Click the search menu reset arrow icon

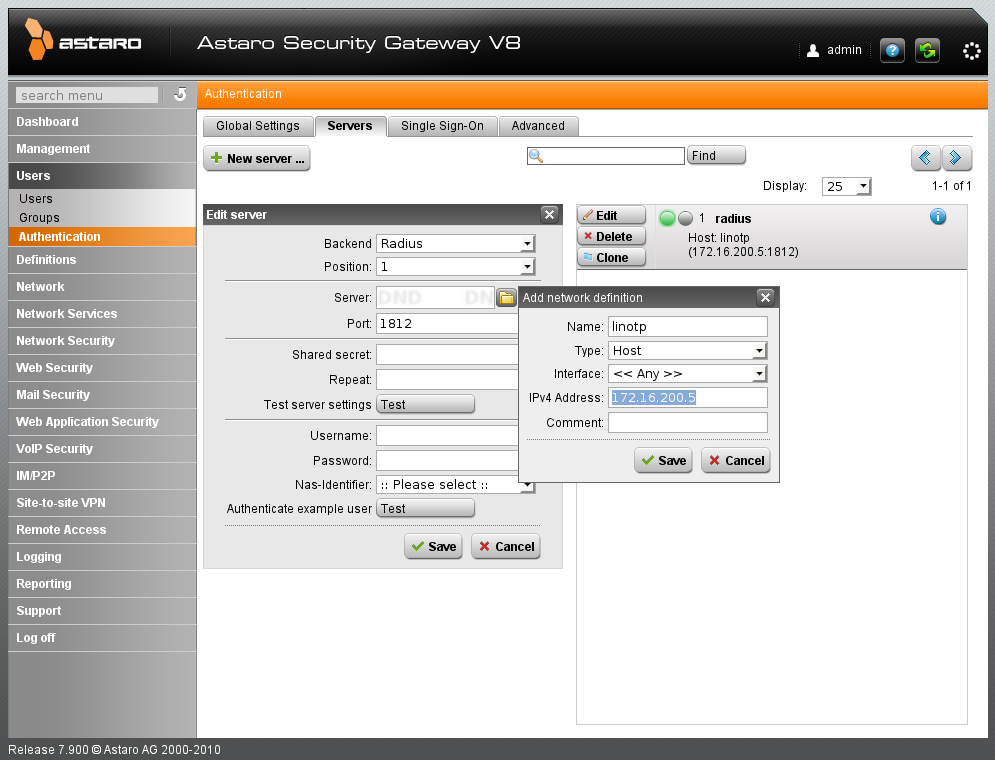[x=180, y=95]
